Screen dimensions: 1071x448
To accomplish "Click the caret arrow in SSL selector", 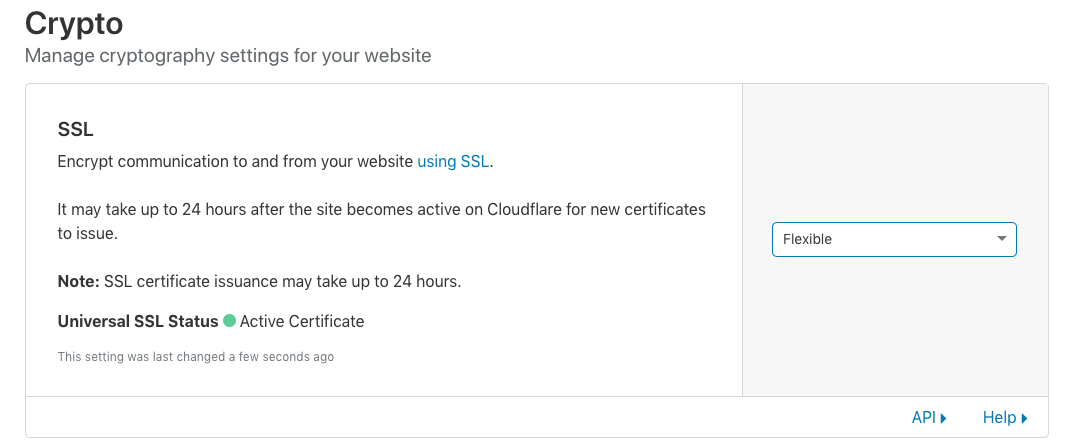I will [1001, 239].
